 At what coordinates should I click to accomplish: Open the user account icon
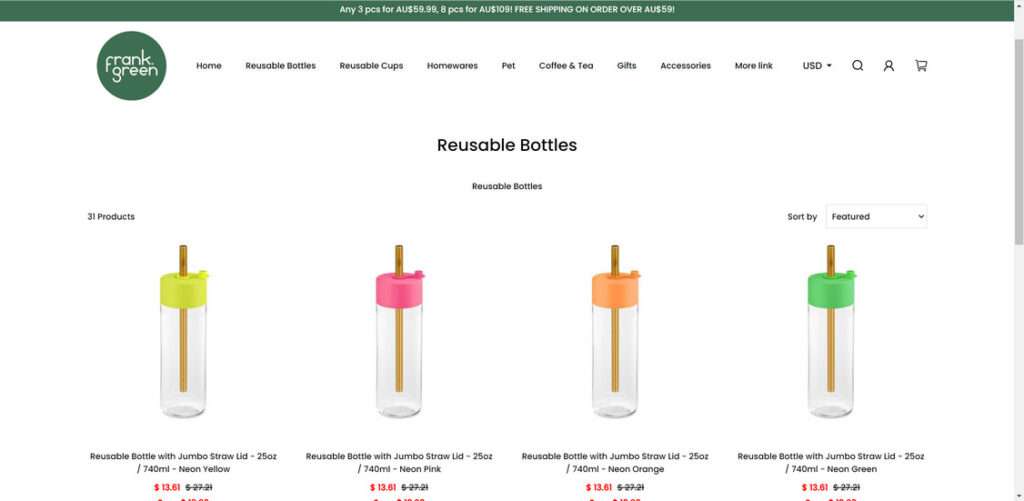point(888,65)
